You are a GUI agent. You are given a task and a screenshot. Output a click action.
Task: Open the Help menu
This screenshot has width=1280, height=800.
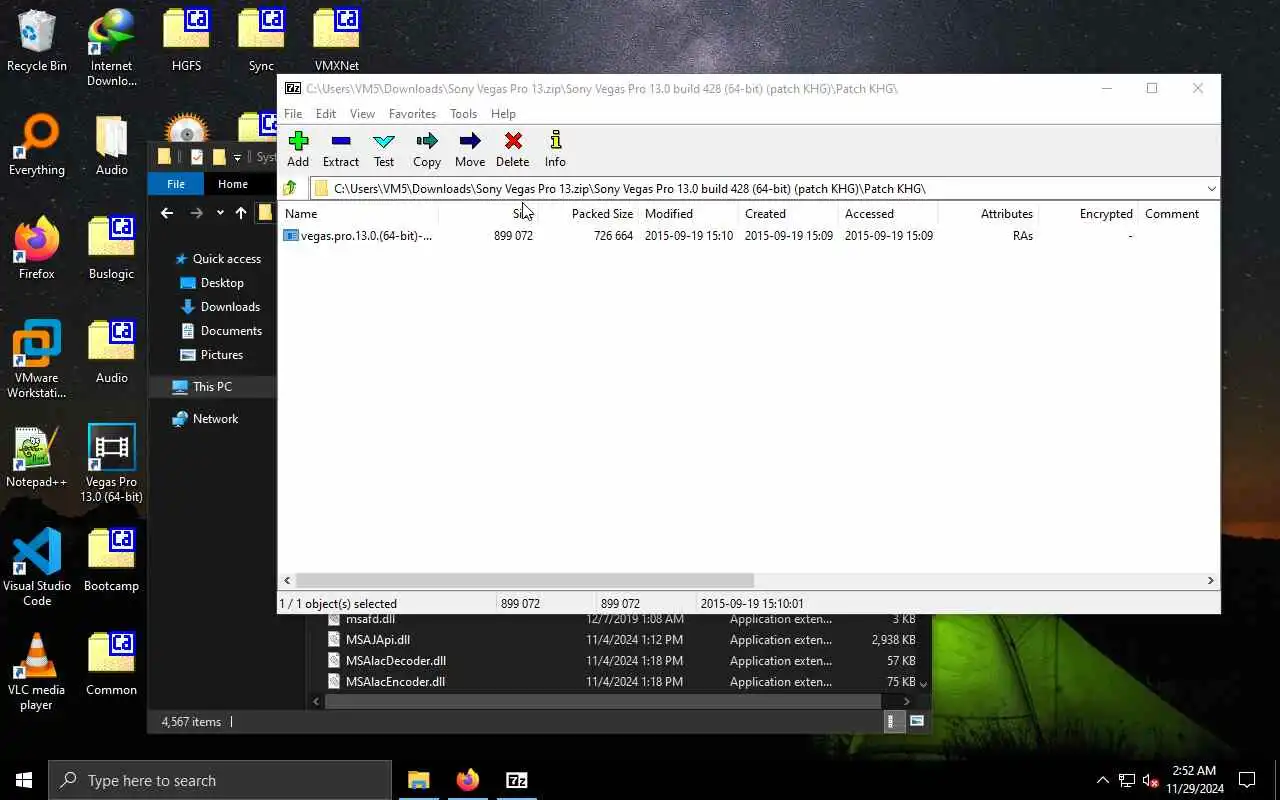503,114
